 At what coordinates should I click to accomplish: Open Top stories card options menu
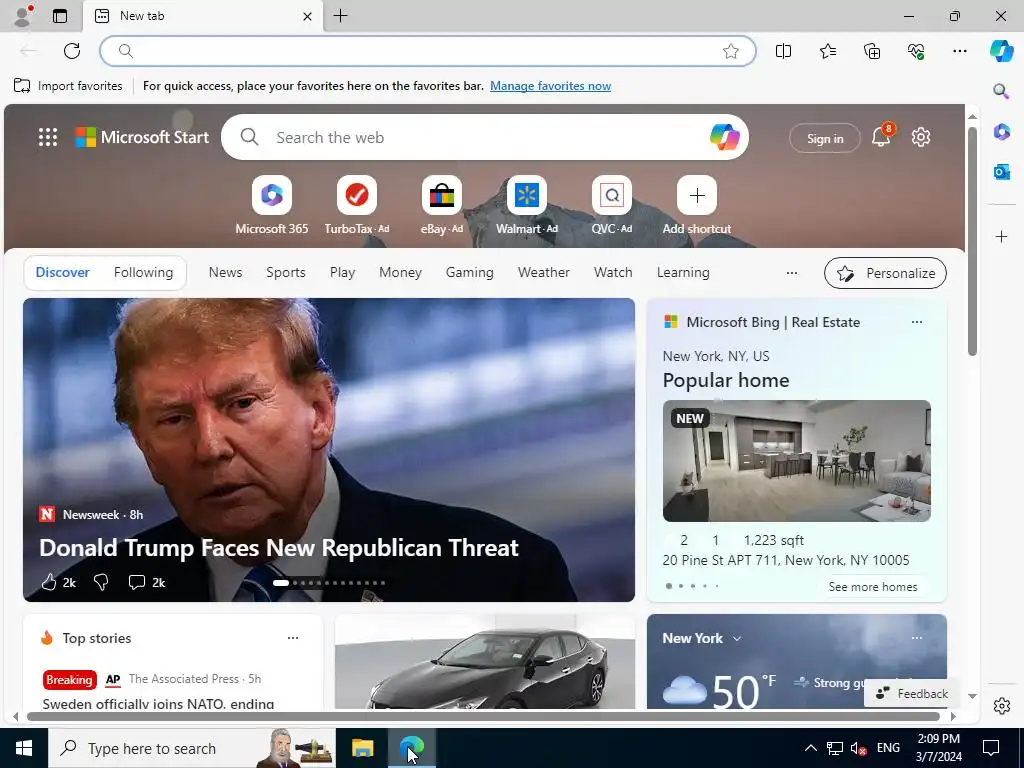coord(293,638)
